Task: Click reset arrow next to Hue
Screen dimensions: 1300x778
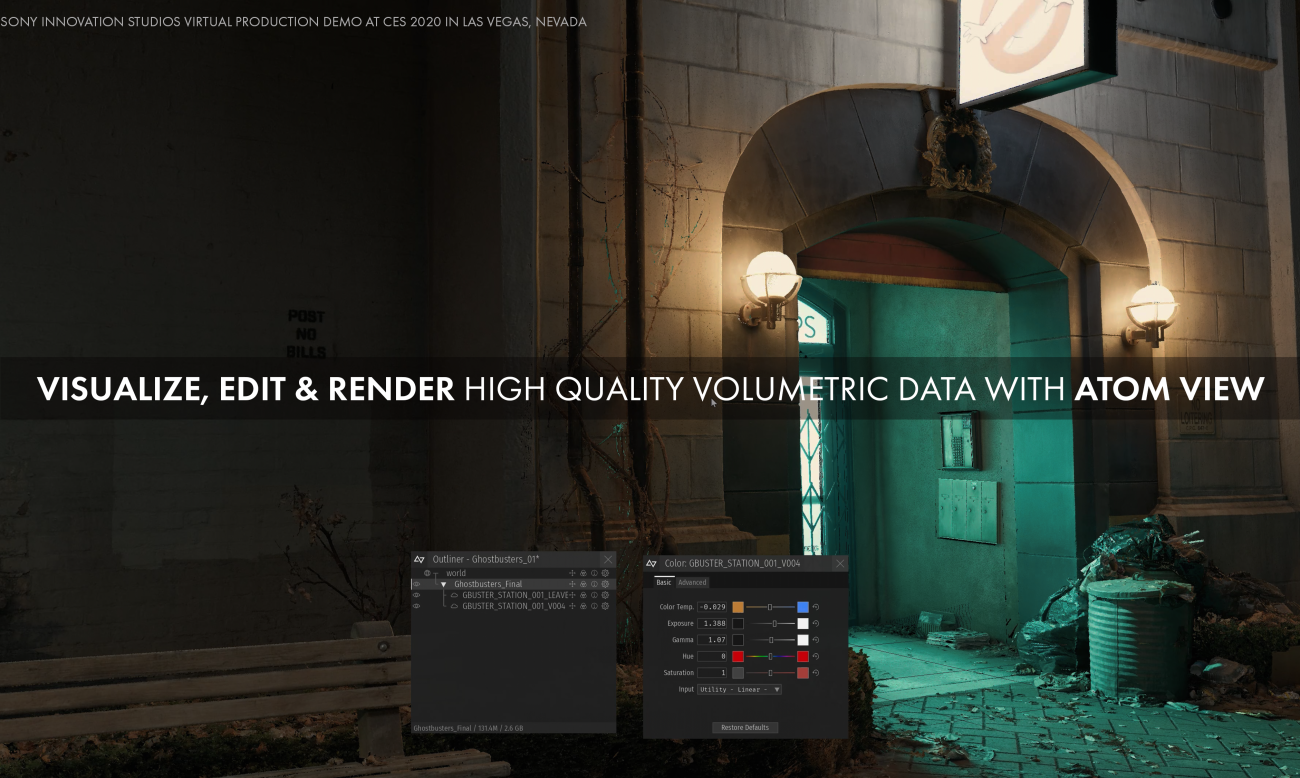Action: pyautogui.click(x=816, y=656)
